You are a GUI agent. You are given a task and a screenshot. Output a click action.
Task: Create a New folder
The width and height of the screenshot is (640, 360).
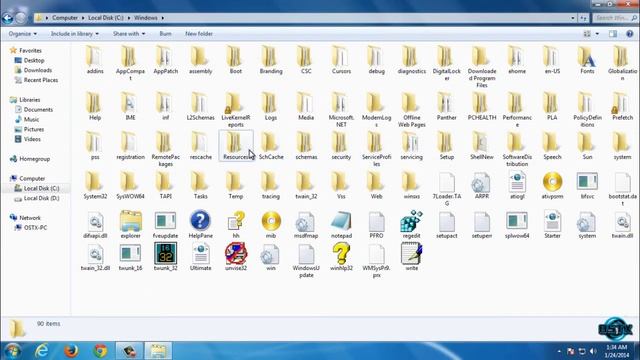click(x=199, y=34)
